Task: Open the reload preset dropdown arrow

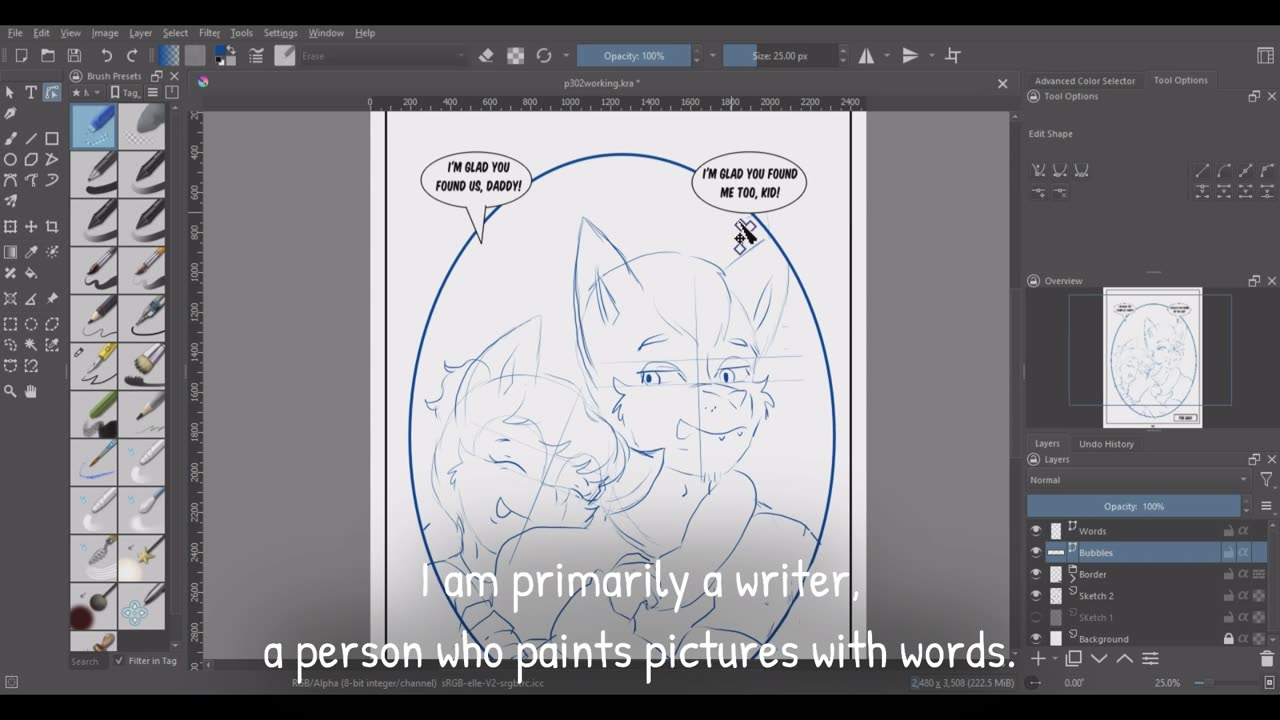Action: tap(566, 56)
